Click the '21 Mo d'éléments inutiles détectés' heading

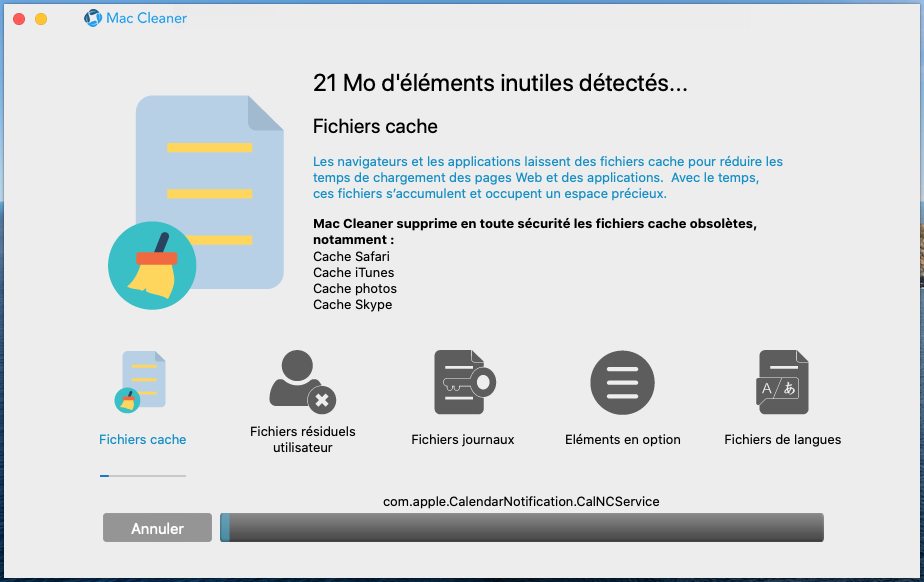[x=500, y=83]
